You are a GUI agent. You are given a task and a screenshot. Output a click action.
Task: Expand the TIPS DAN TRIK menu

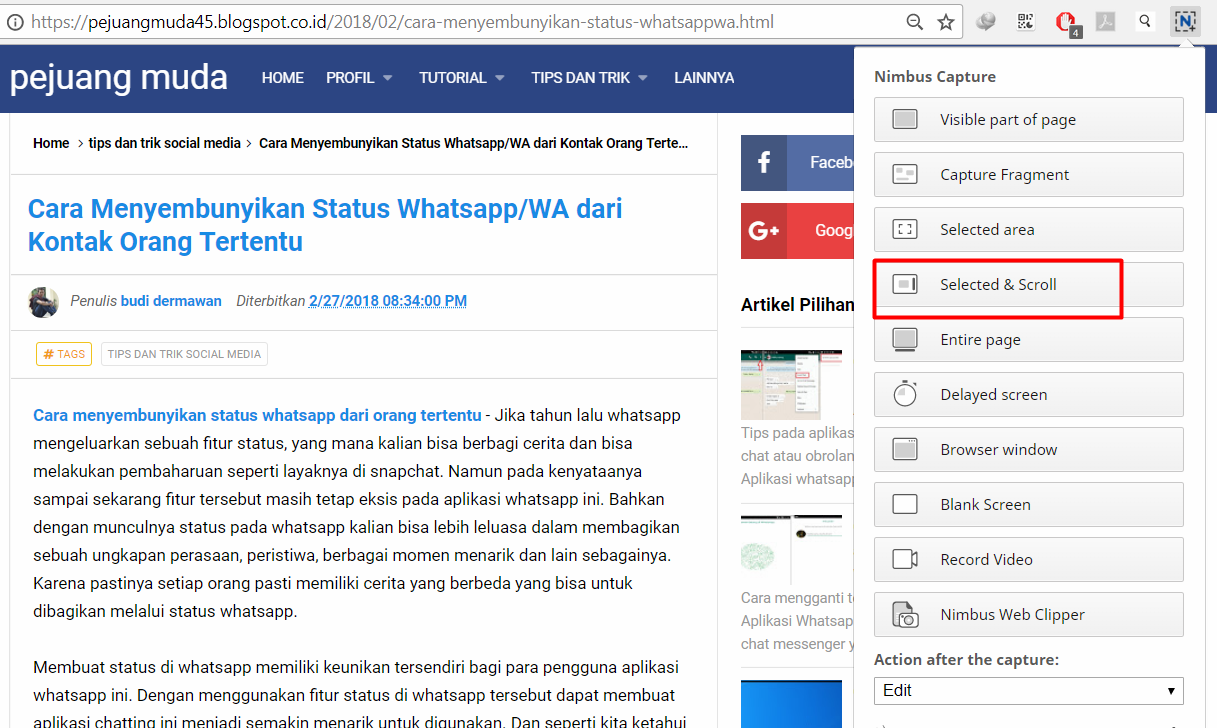tap(590, 77)
